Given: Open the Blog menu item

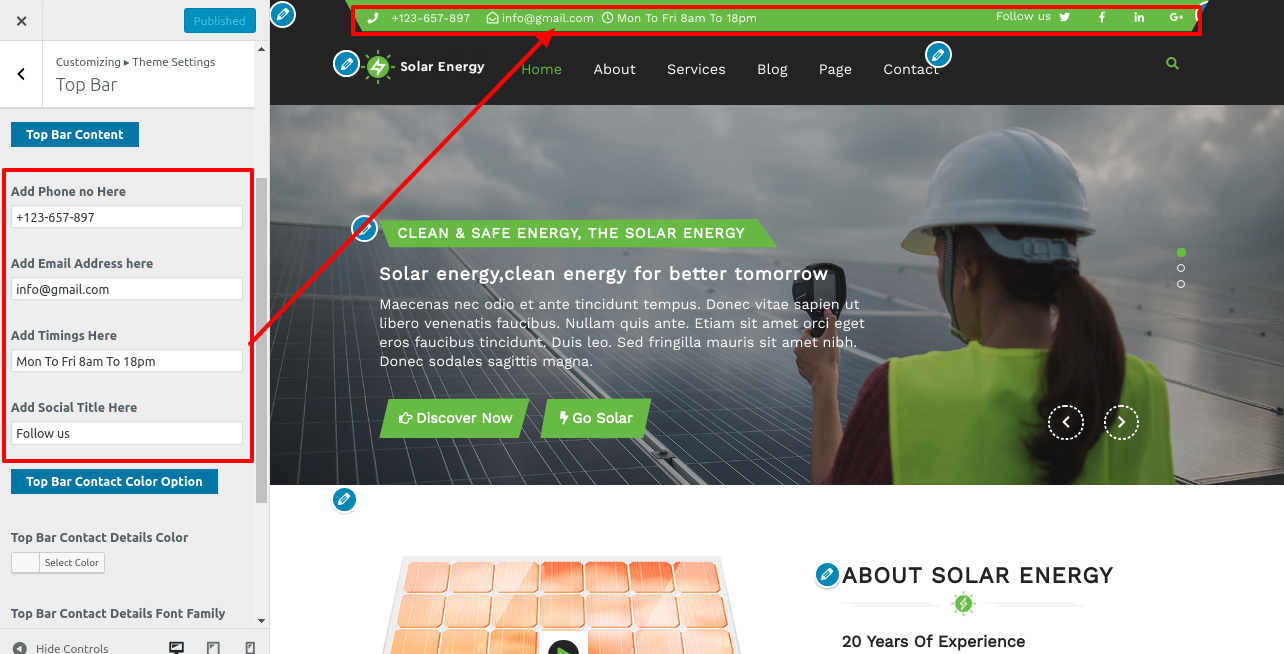Looking at the screenshot, I should pyautogui.click(x=772, y=69).
